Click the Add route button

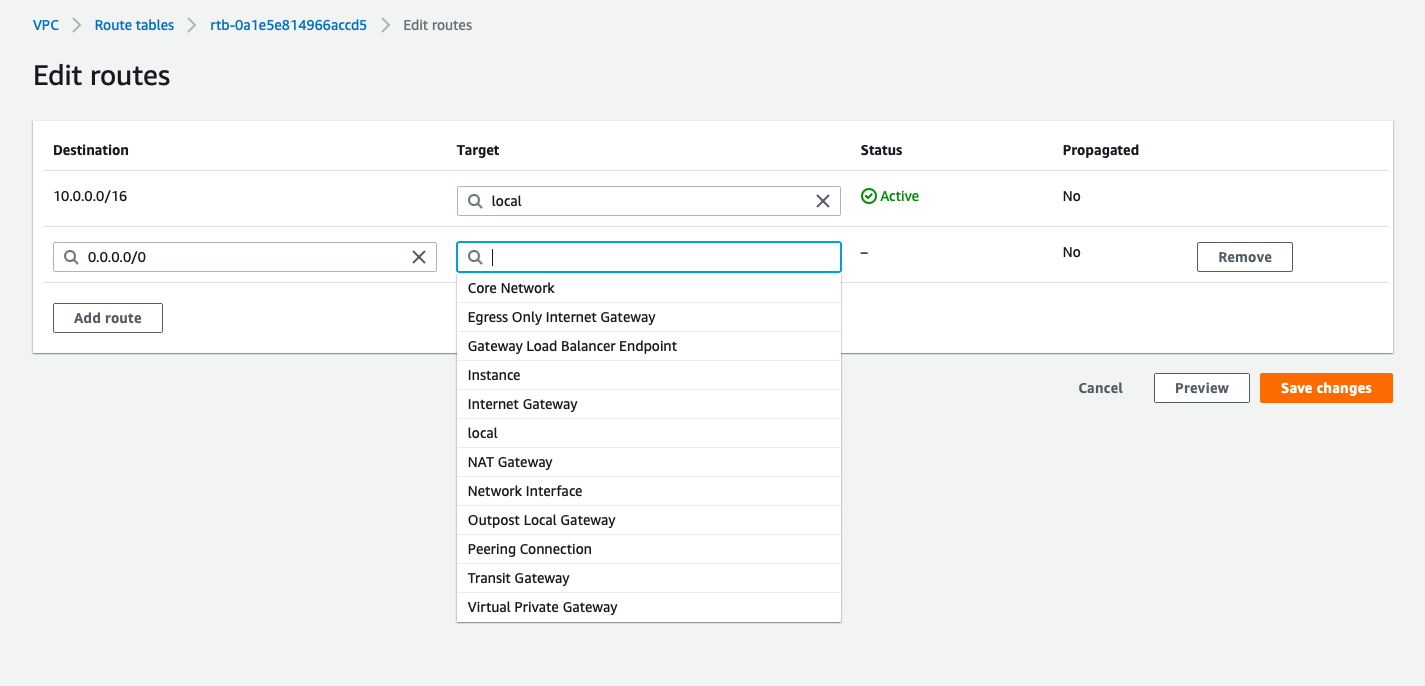coord(108,318)
